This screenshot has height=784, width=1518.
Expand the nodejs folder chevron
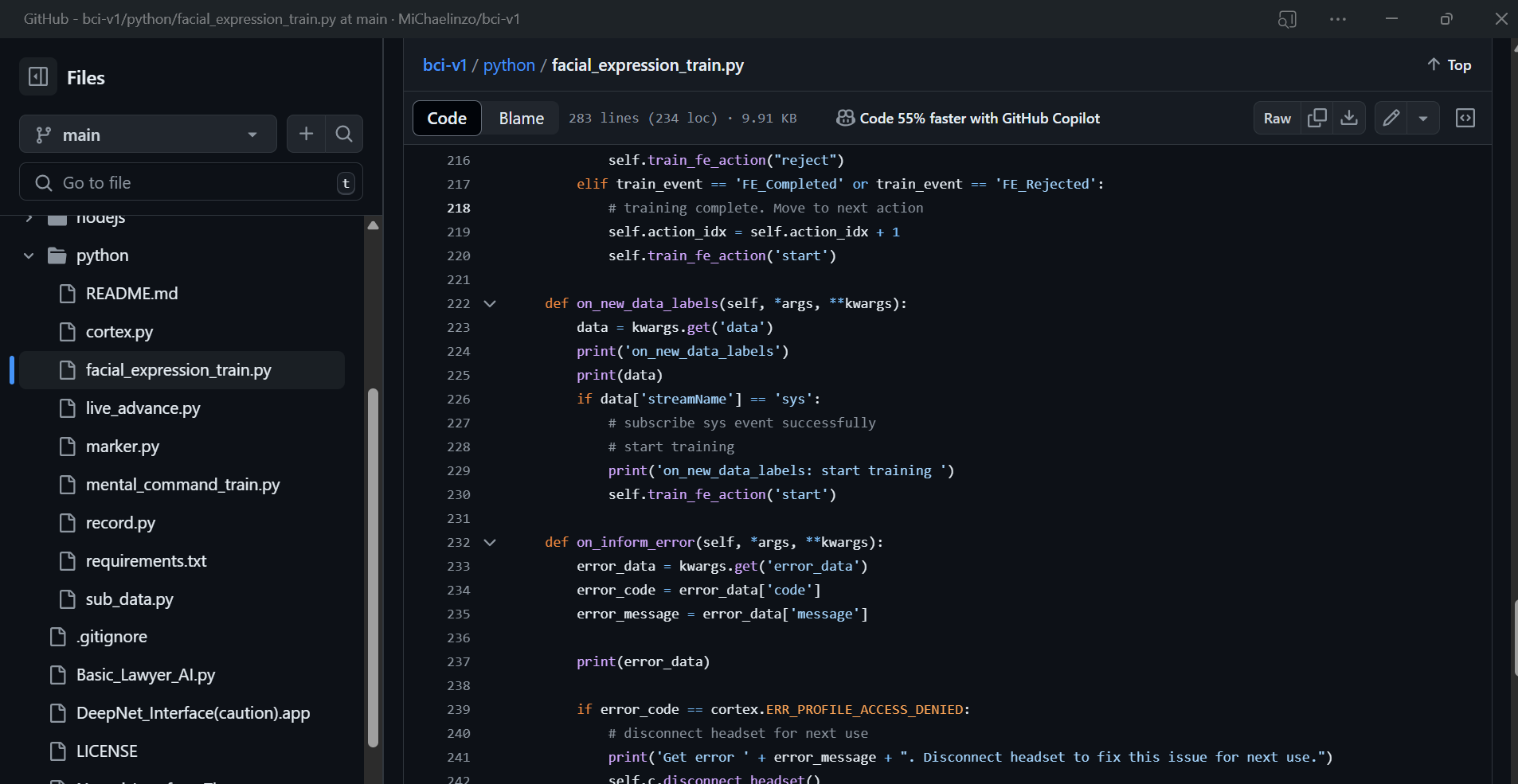click(x=29, y=217)
